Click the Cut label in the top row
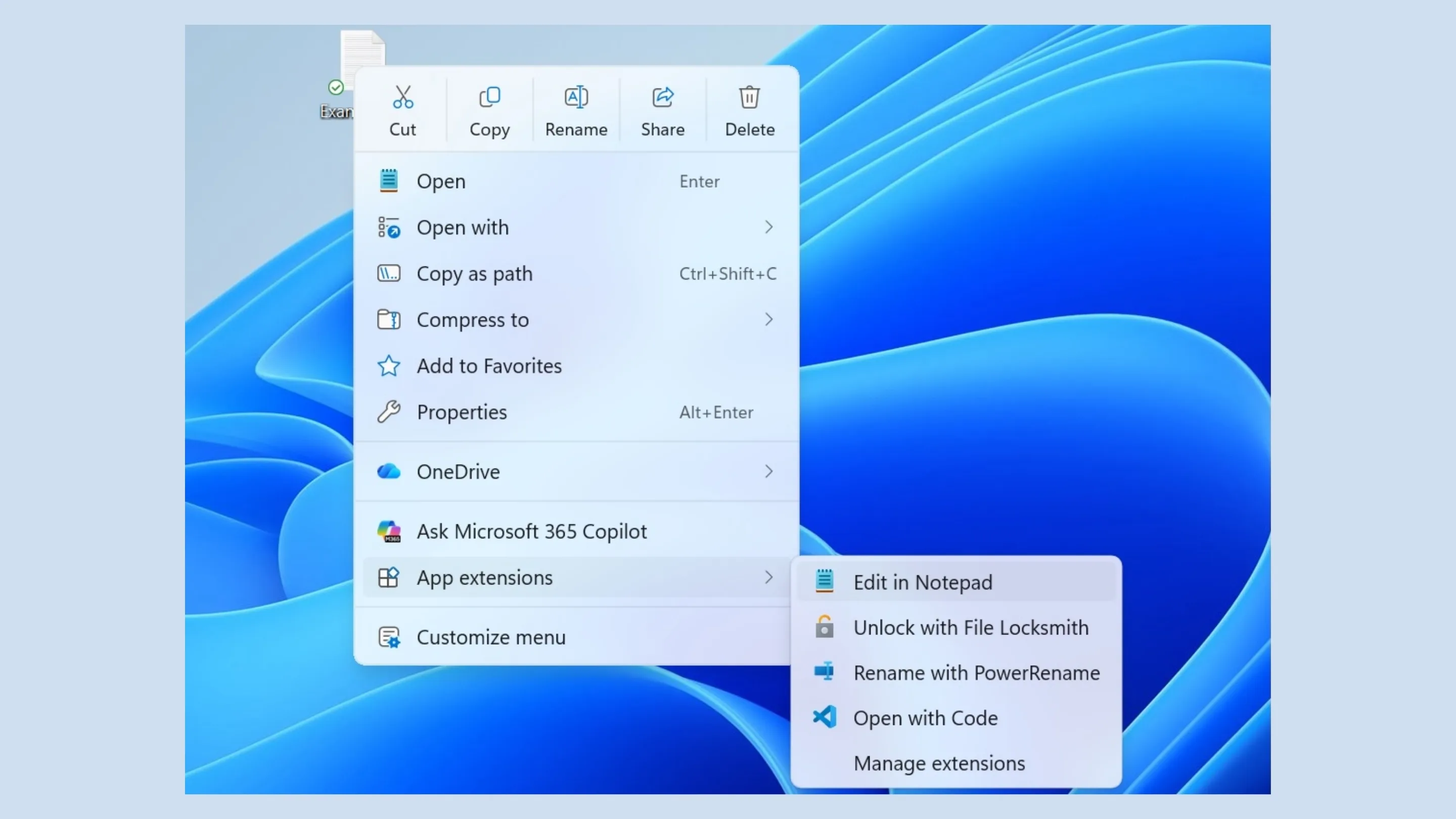 [x=402, y=129]
